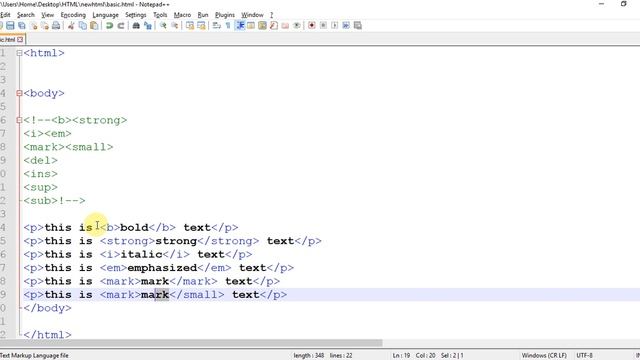
Task: Open the ? help menu
Action: pos(271,15)
